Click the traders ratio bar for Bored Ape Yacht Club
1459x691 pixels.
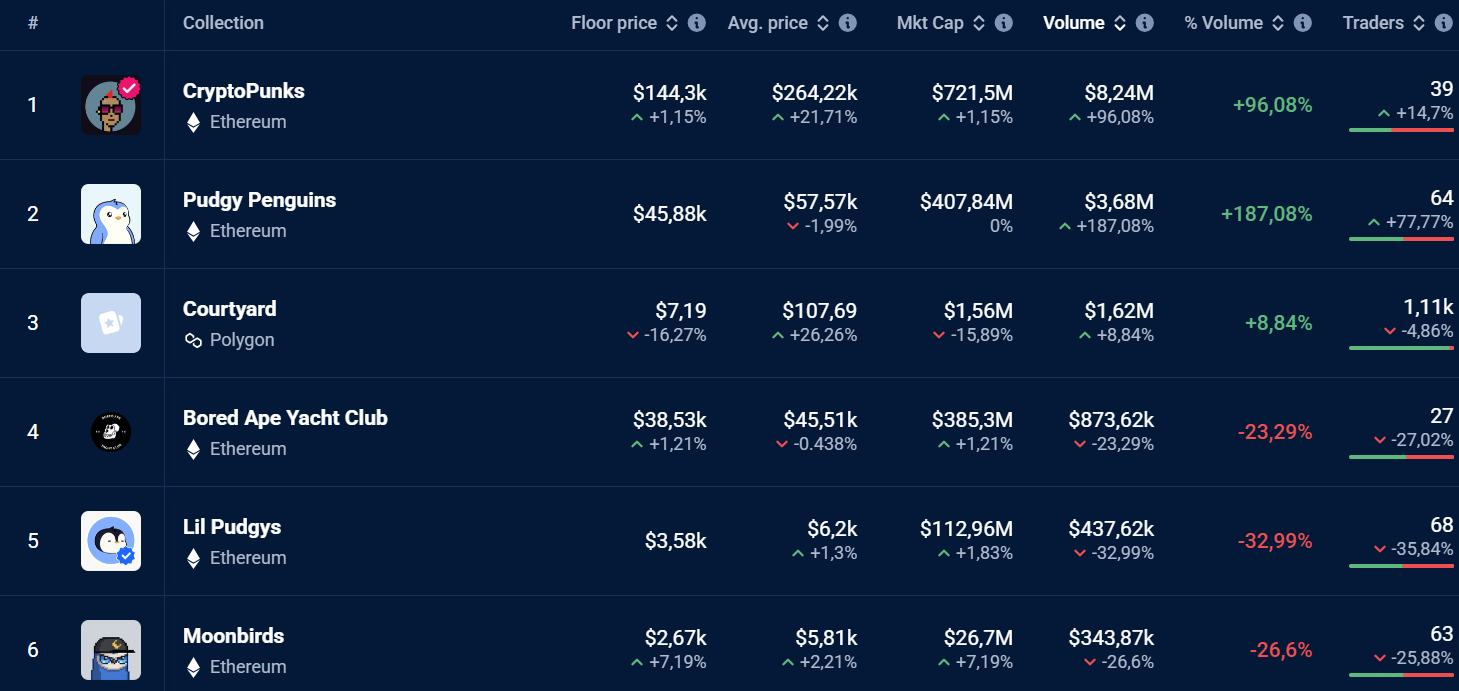point(1401,459)
